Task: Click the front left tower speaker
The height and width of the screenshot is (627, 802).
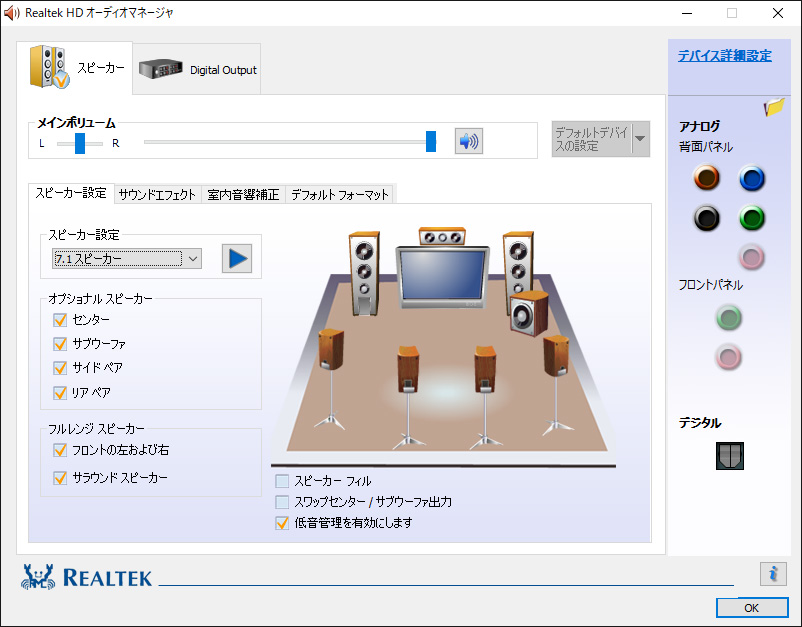Action: click(364, 274)
